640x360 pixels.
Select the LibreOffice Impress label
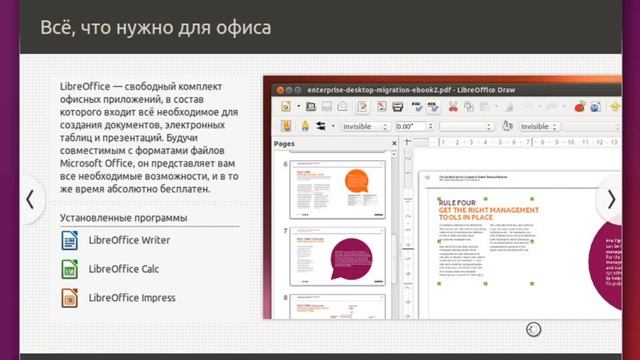coord(132,298)
